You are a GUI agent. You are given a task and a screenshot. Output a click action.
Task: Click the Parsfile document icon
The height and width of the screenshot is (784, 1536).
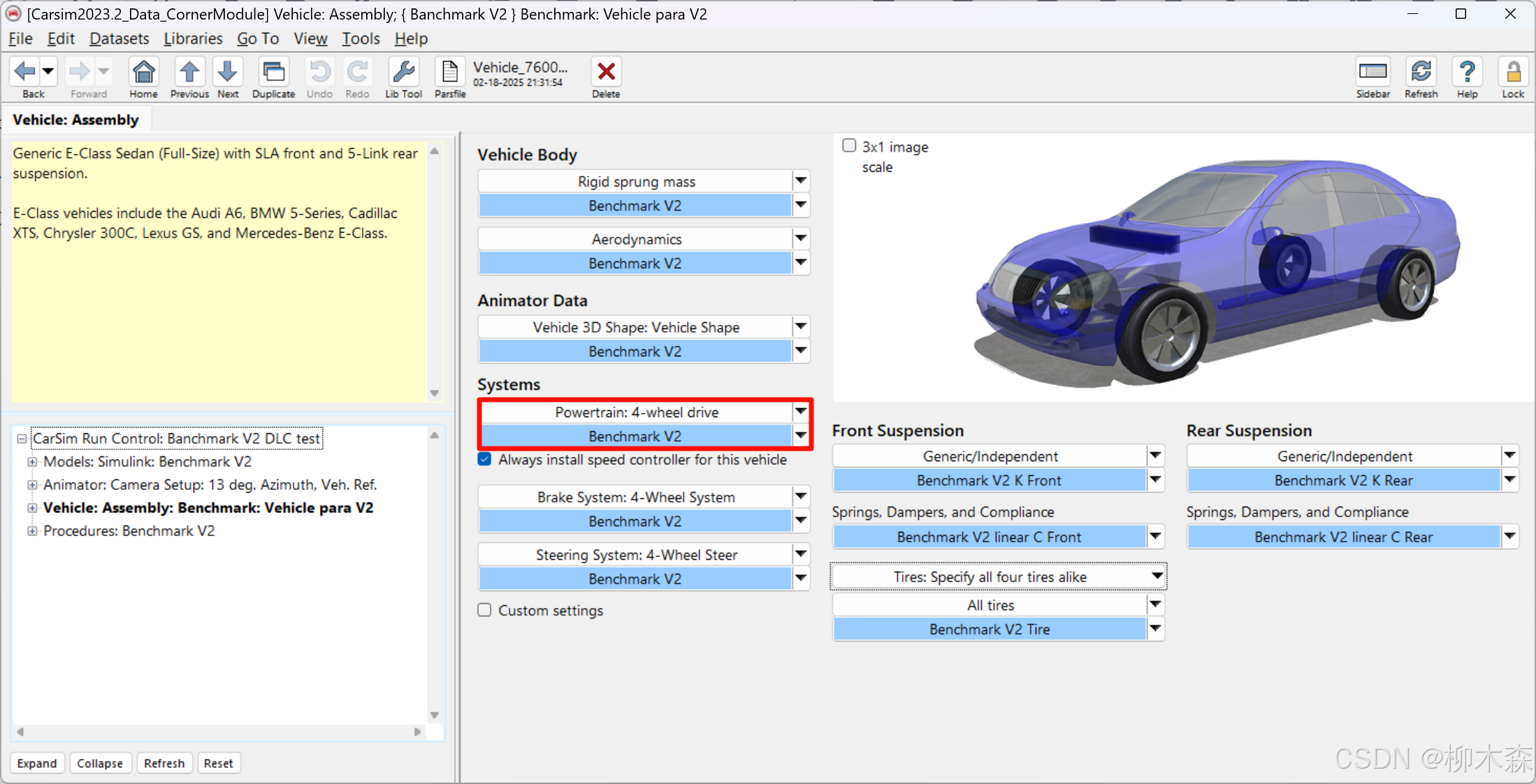[450, 73]
